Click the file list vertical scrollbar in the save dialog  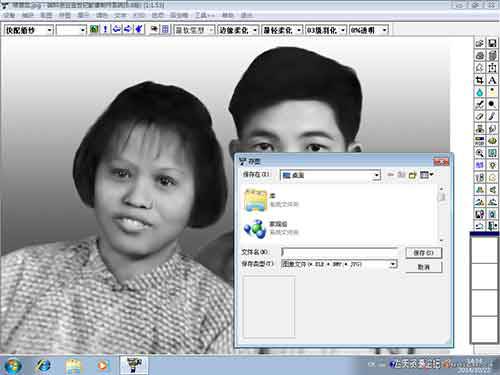[x=442, y=213]
